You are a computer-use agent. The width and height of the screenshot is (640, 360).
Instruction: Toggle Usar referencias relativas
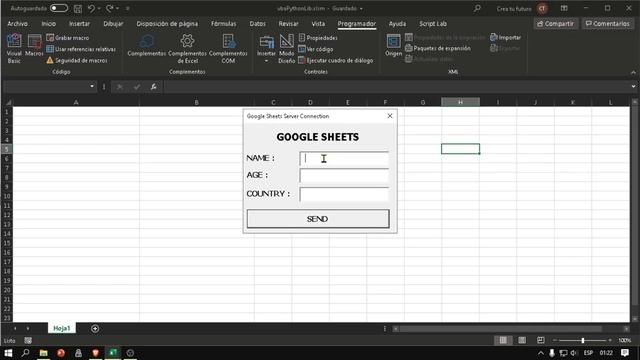[81, 49]
